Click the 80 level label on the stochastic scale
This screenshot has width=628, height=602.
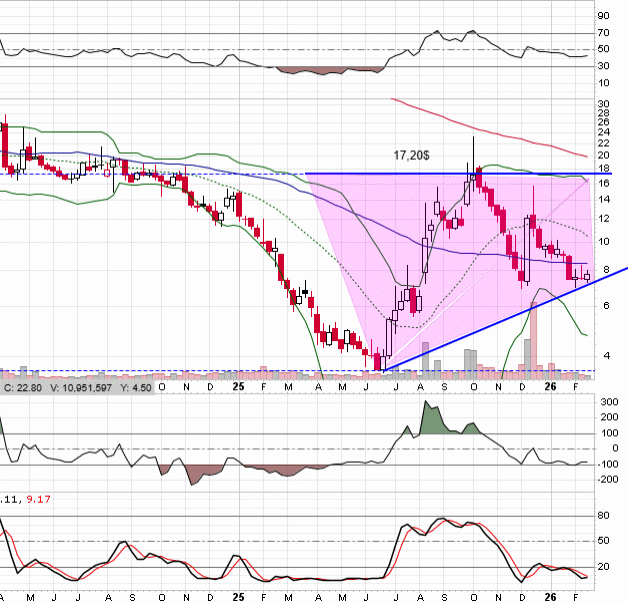click(x=603, y=516)
